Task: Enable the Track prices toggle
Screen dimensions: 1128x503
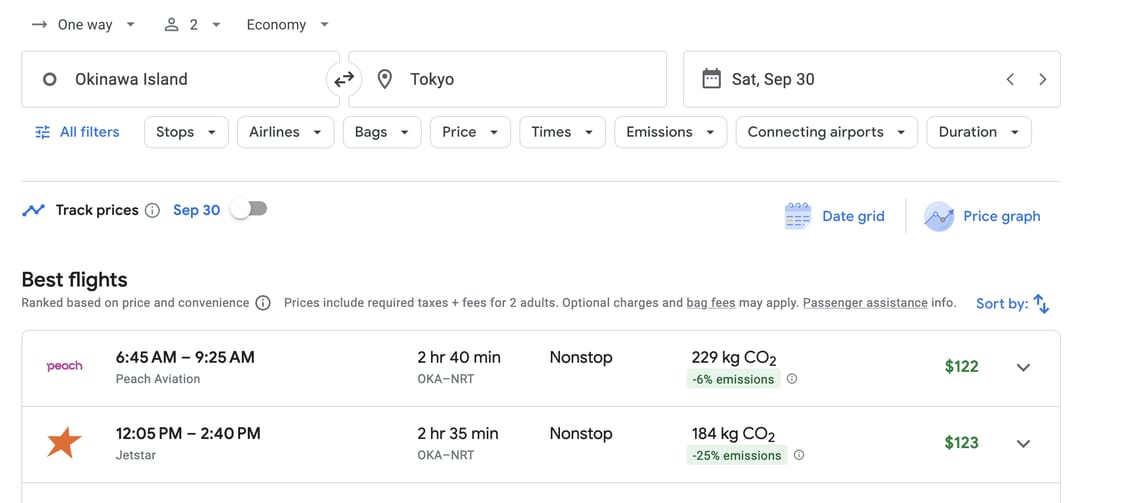Action: pyautogui.click(x=248, y=209)
